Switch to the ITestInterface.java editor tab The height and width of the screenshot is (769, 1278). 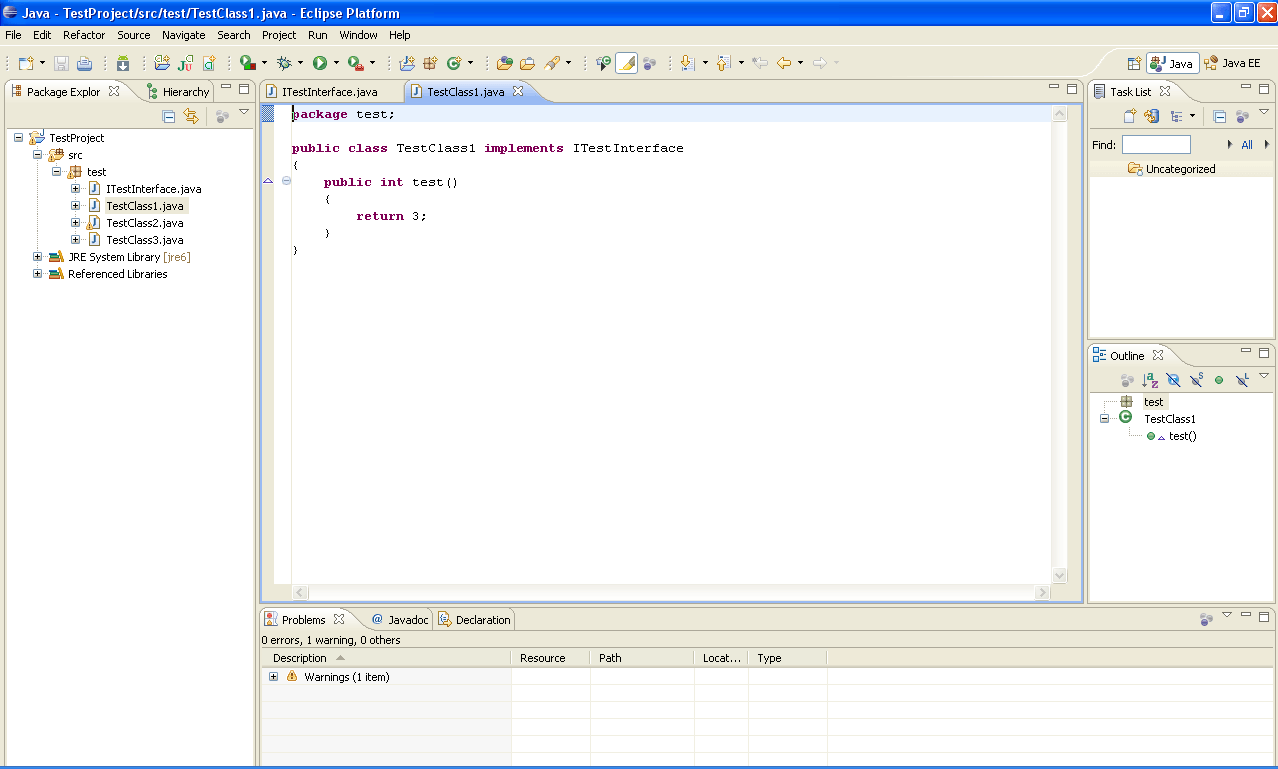tap(329, 92)
